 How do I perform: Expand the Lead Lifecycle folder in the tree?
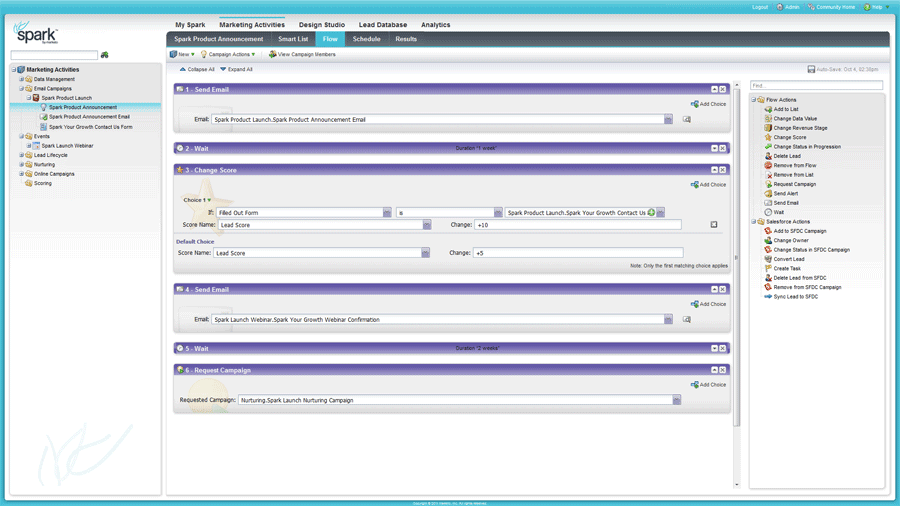[21, 155]
